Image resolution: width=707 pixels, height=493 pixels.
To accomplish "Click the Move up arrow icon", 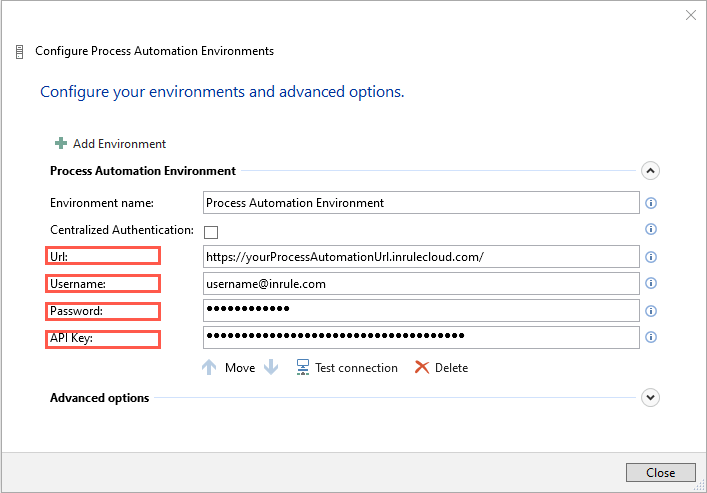I will pos(209,368).
